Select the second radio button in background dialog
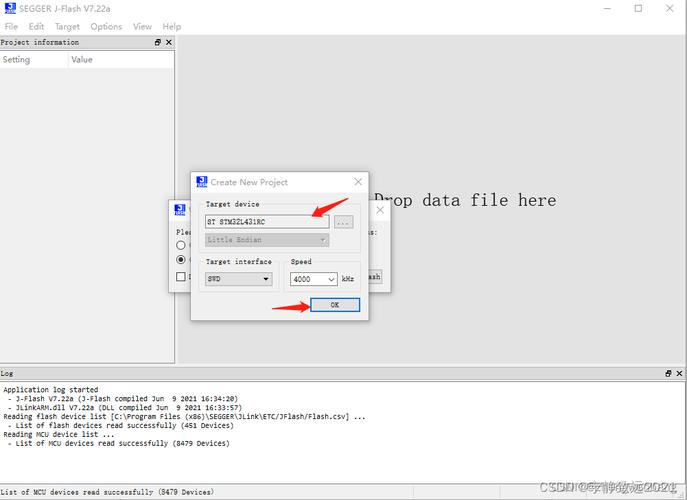Viewport: 687px width, 500px height. (x=181, y=260)
